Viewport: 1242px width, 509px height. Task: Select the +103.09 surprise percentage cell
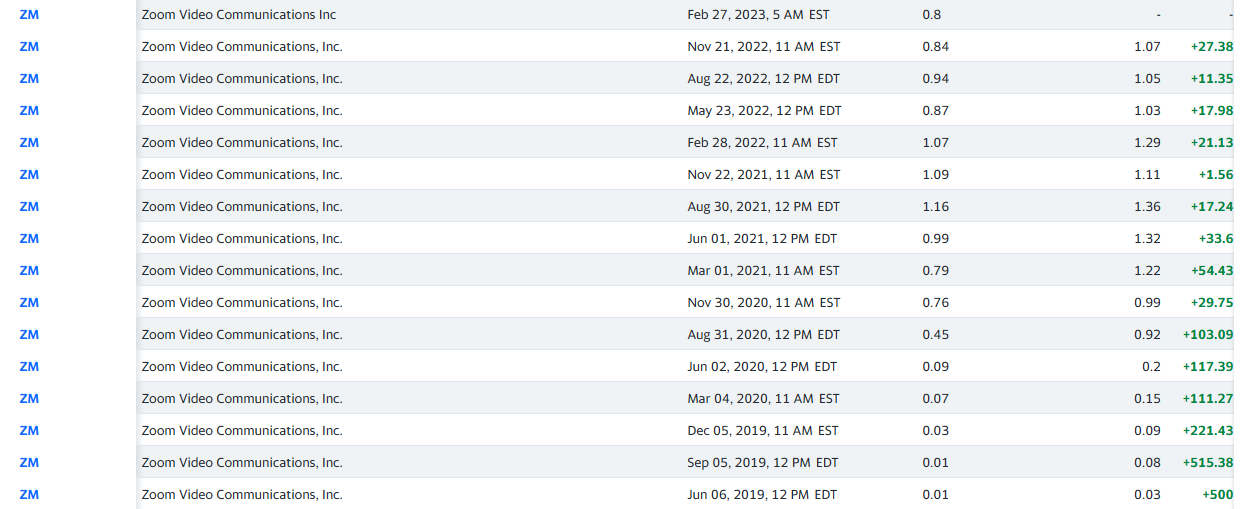(x=1207, y=335)
